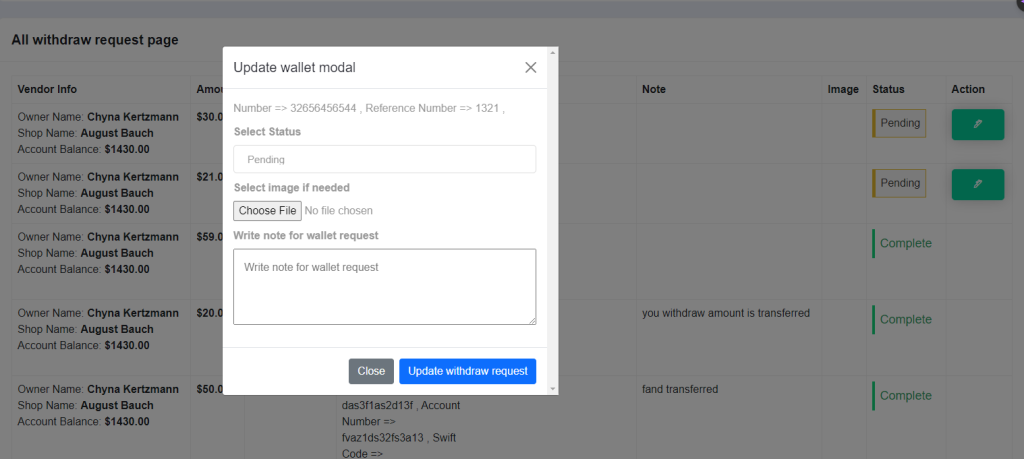This screenshot has width=1024, height=459.
Task: Click the Vendor Info column header
Action: point(47,89)
